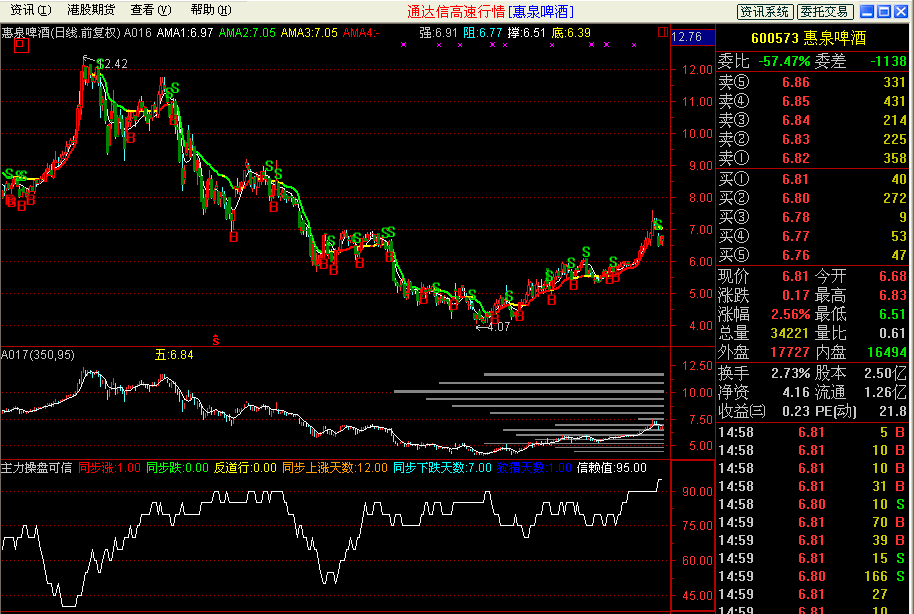Click the red square icon at chart's top-left
914x614 pixels.
[21, 44]
